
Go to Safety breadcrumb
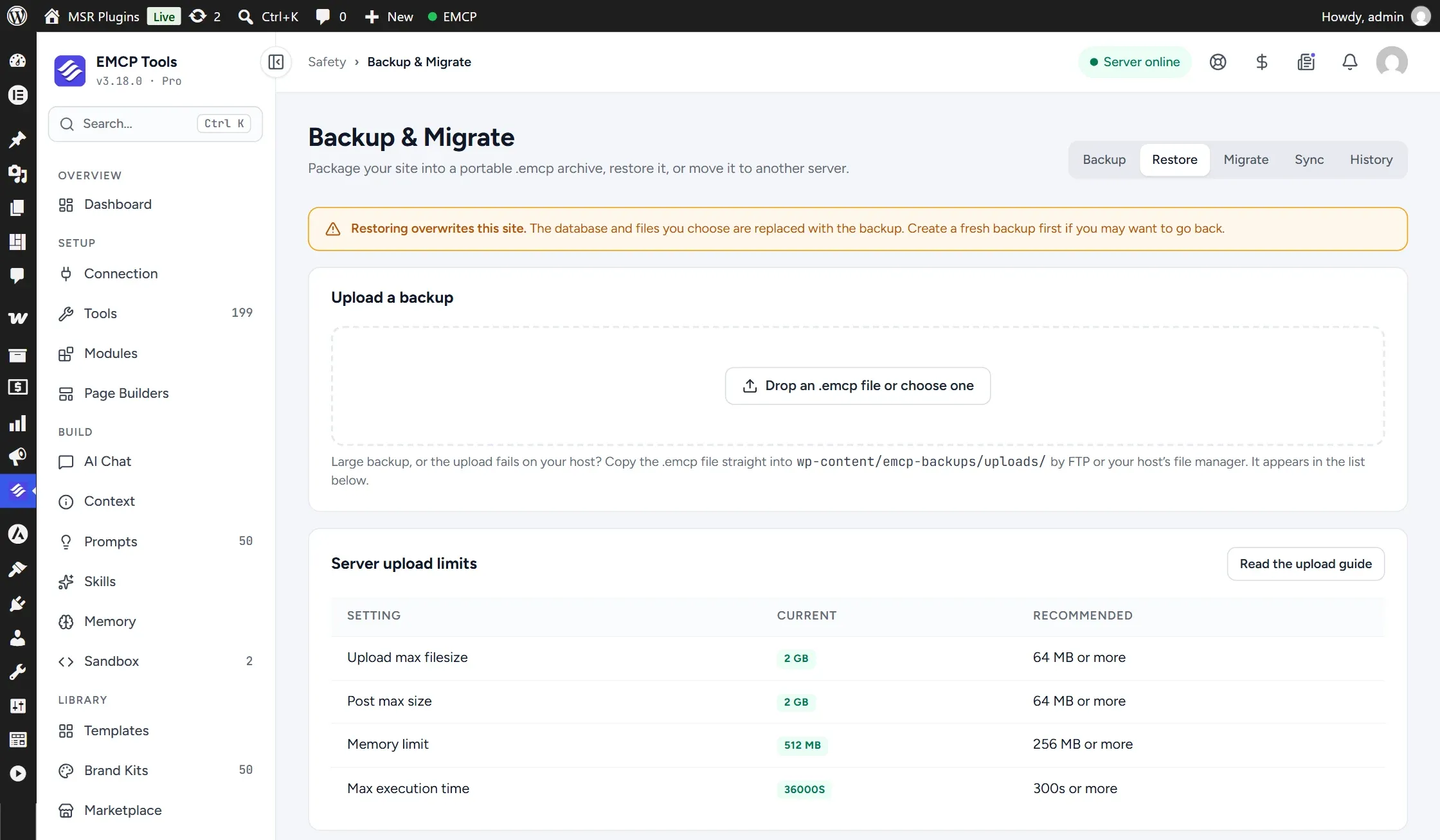coord(327,62)
